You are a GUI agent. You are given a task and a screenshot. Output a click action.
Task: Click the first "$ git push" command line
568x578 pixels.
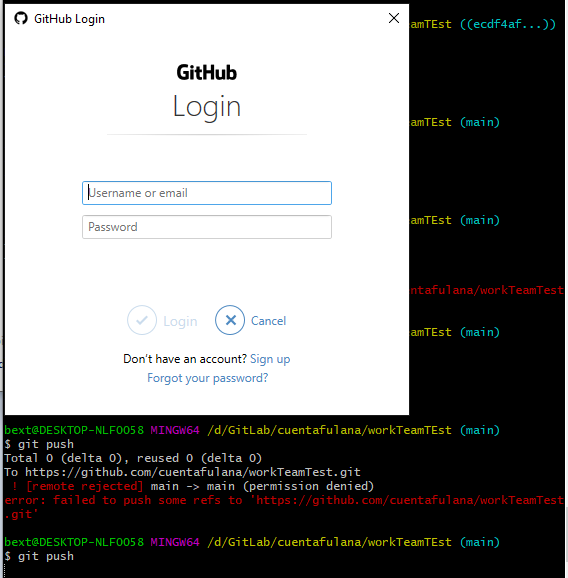(x=39, y=444)
